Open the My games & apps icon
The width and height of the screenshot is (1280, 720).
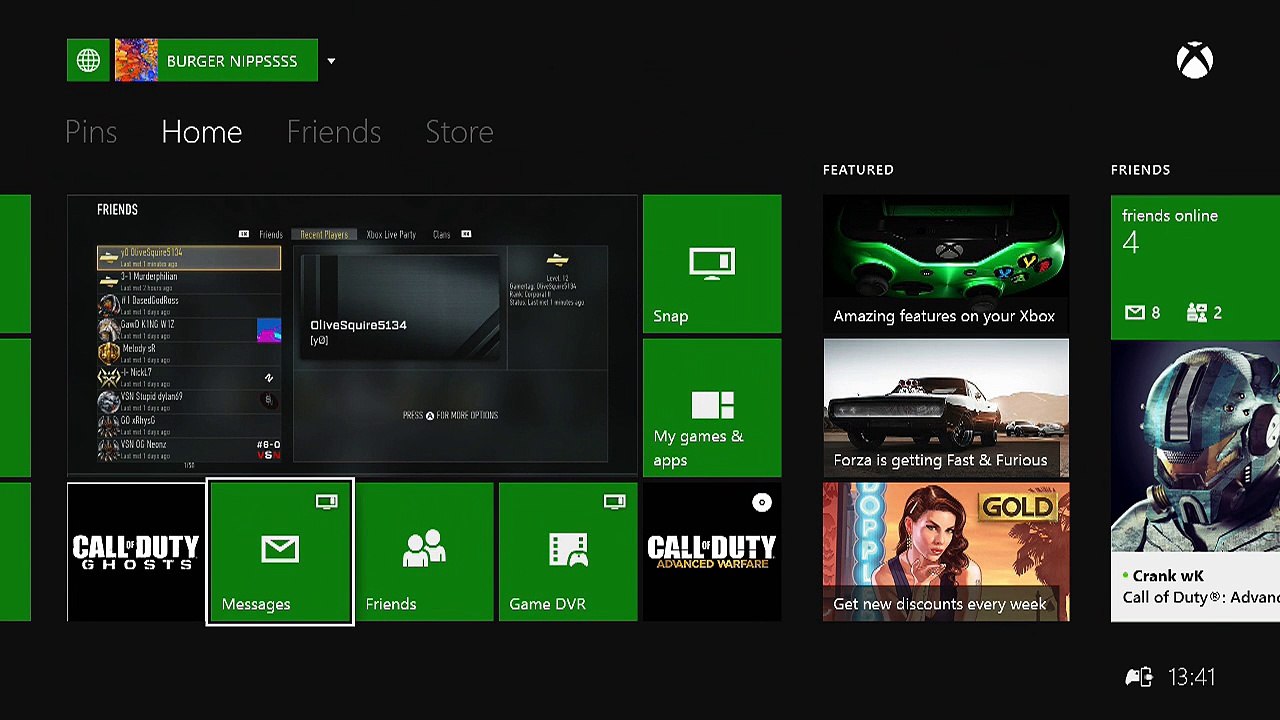(x=712, y=405)
